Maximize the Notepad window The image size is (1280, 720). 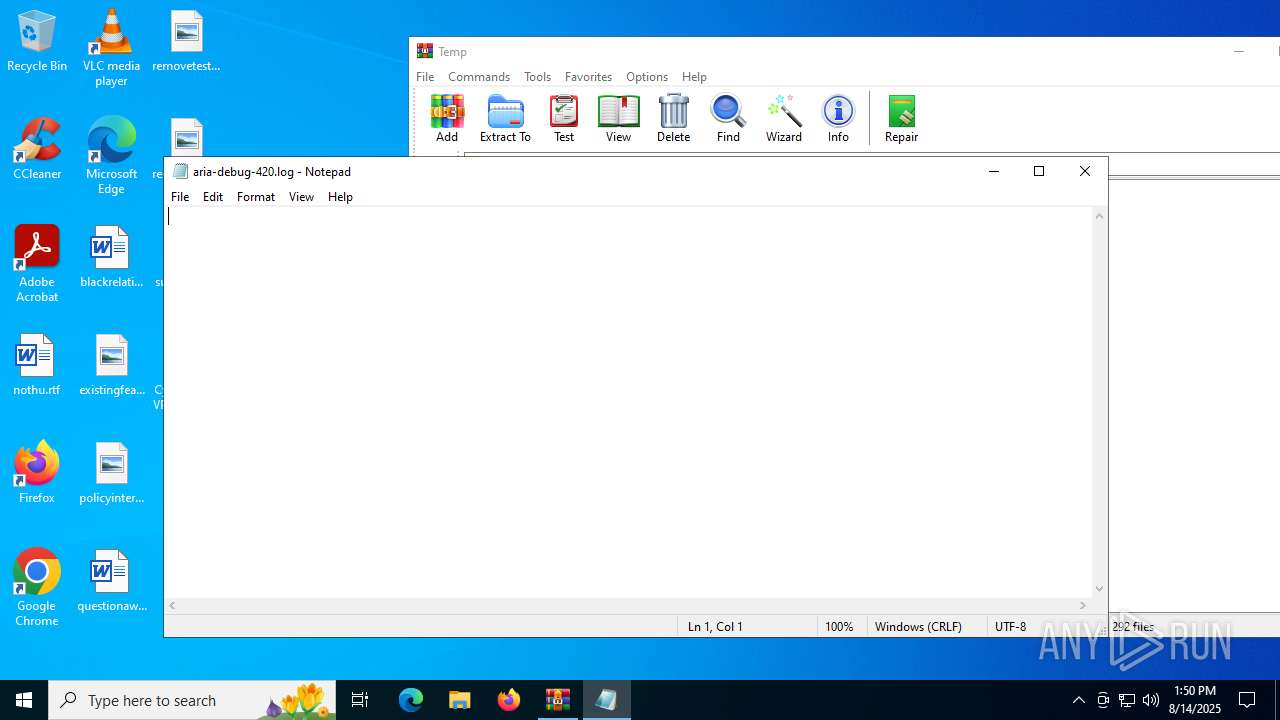coord(1039,171)
